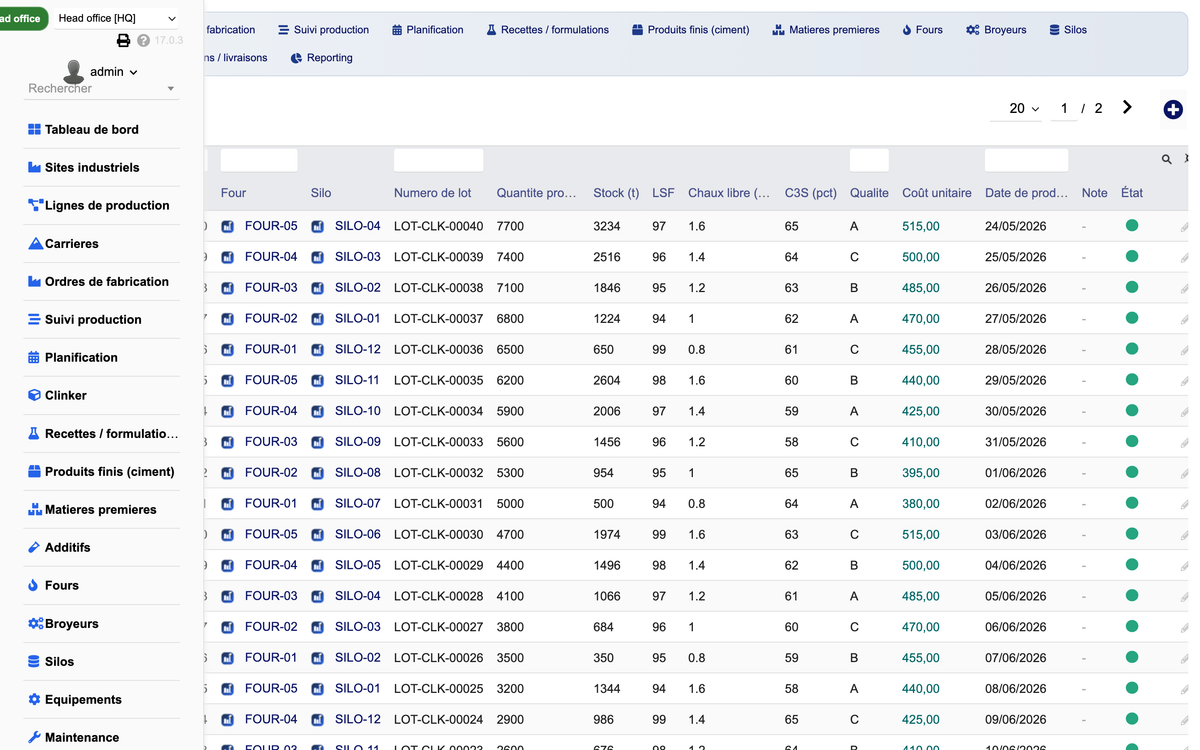Open the SILO-09 link in LOT-CLK-00033 row
The image size is (1200, 750).
pyautogui.click(x=358, y=441)
